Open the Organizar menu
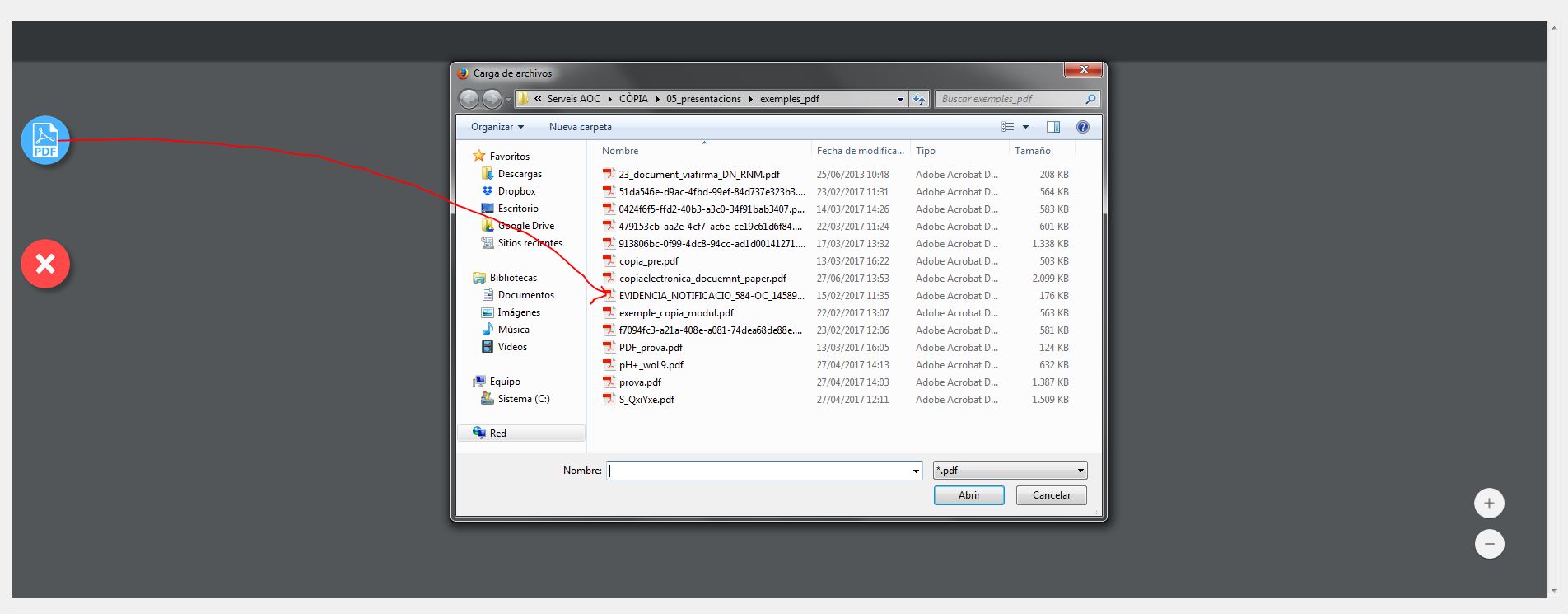The height and width of the screenshot is (614, 1568). pyautogui.click(x=497, y=127)
